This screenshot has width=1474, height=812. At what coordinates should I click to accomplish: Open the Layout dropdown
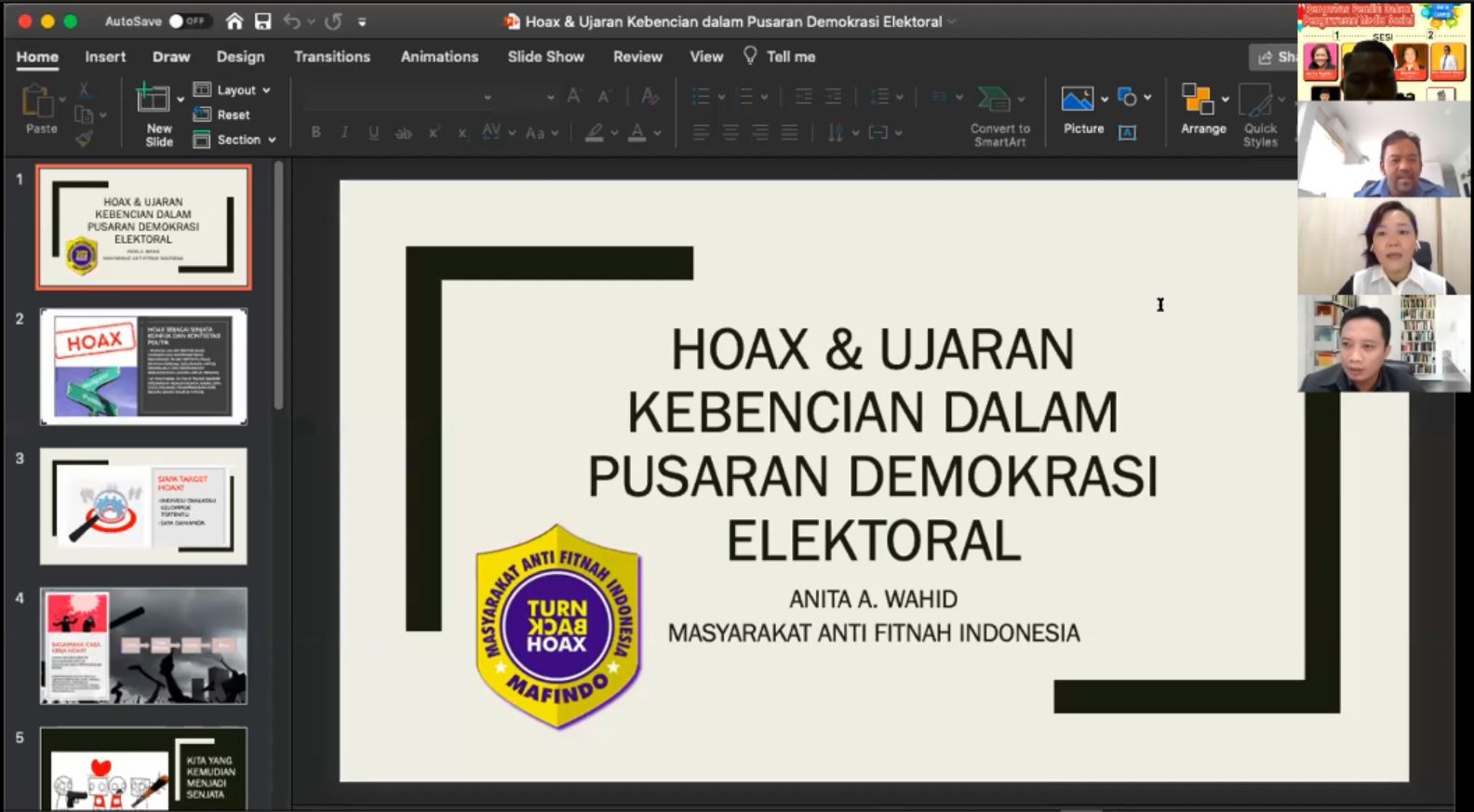(233, 90)
